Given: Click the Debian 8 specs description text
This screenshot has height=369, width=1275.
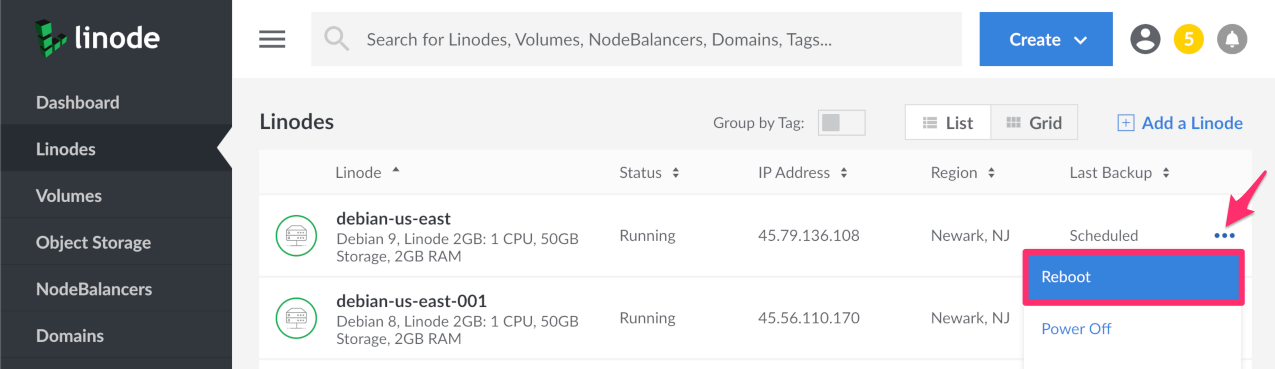Looking at the screenshot, I should 457,330.
